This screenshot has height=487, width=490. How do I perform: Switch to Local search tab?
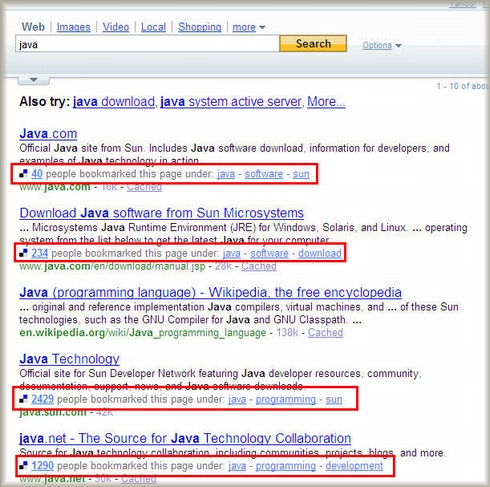(x=153, y=27)
